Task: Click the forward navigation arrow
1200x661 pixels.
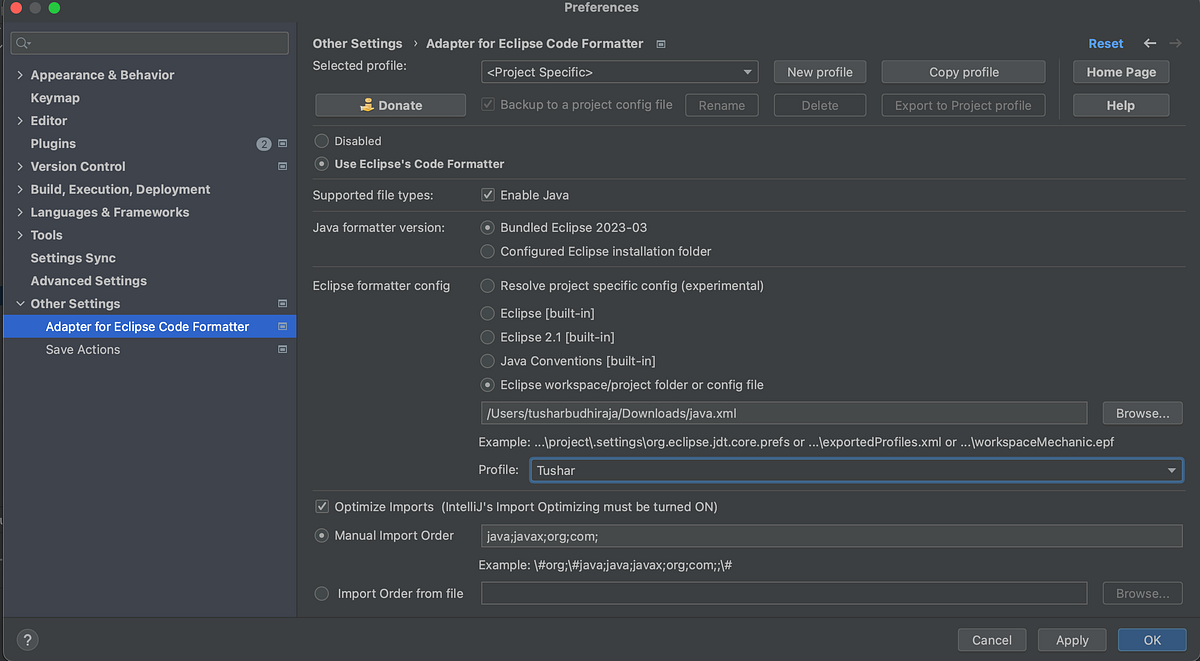Action: point(1178,43)
